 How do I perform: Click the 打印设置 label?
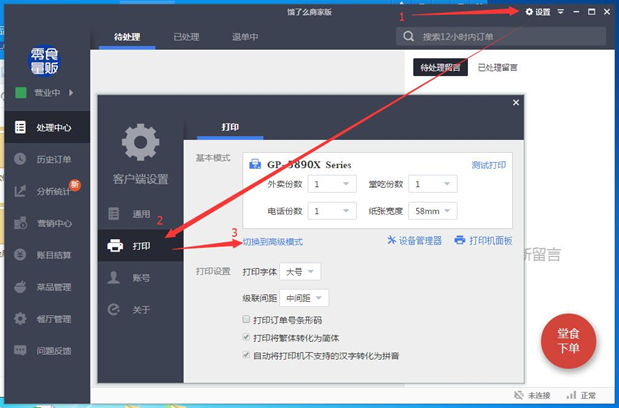tap(213, 271)
